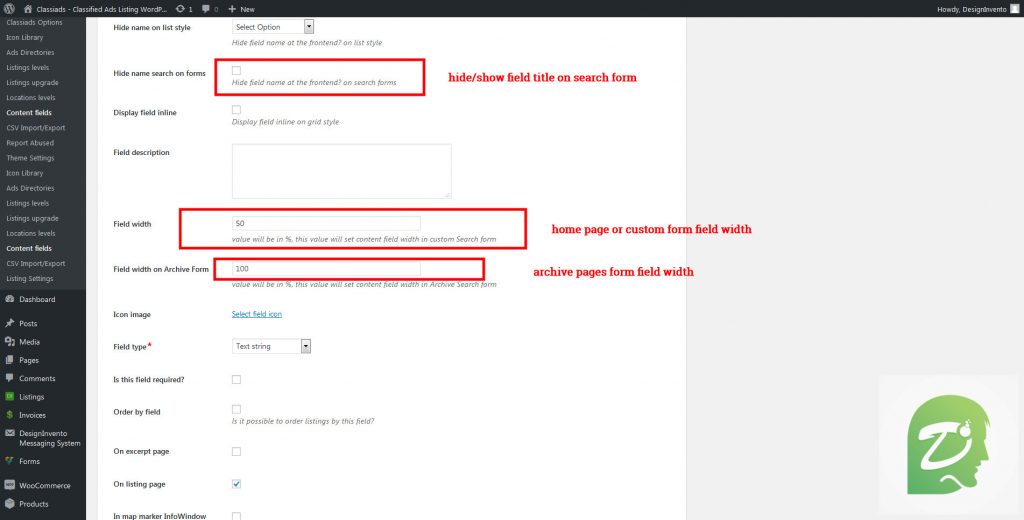Screen dimensions: 1024x520
Task: Click the home icon beside the site name
Action: point(28,9)
